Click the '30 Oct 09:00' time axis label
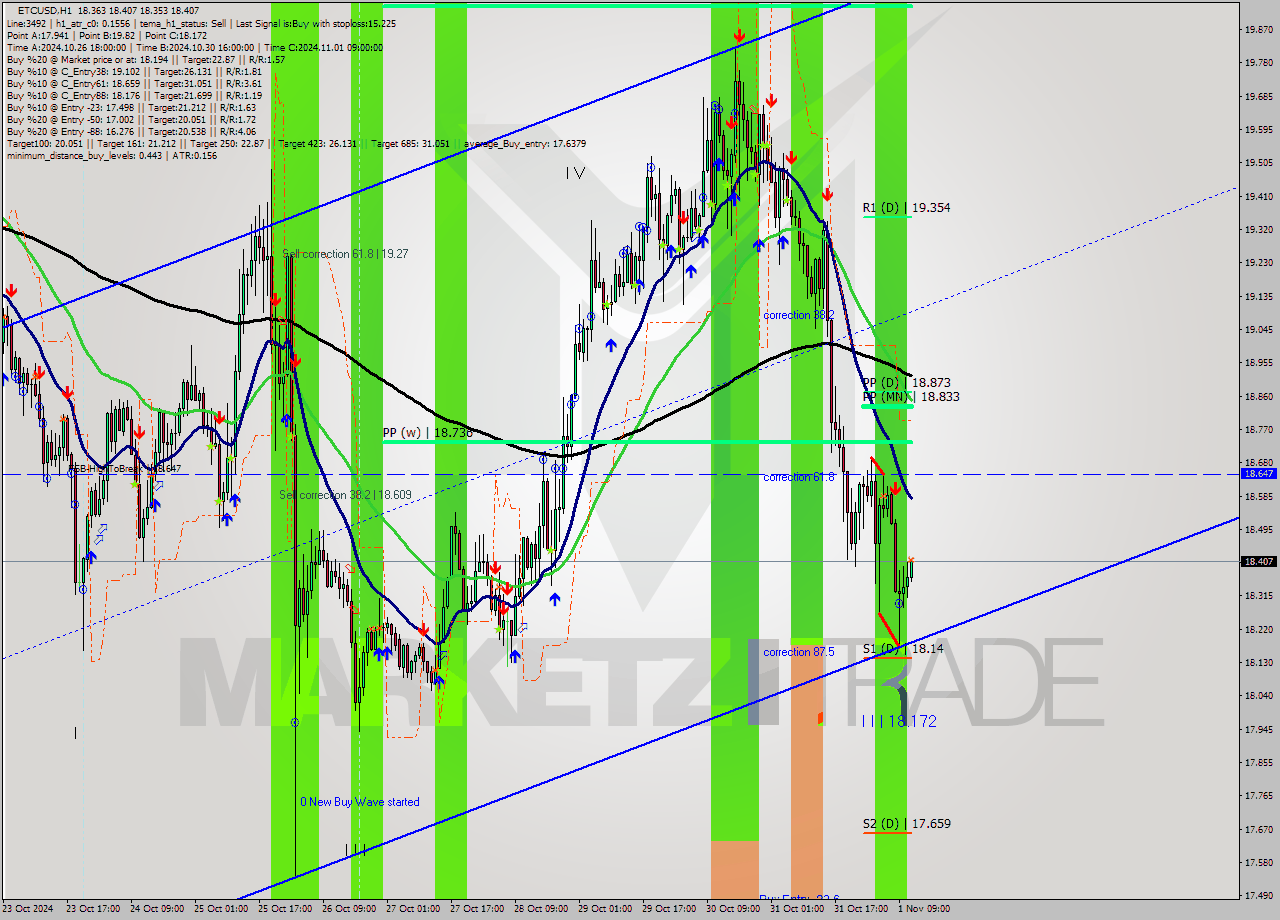Screen dimensions: 1280x920 coord(733,909)
